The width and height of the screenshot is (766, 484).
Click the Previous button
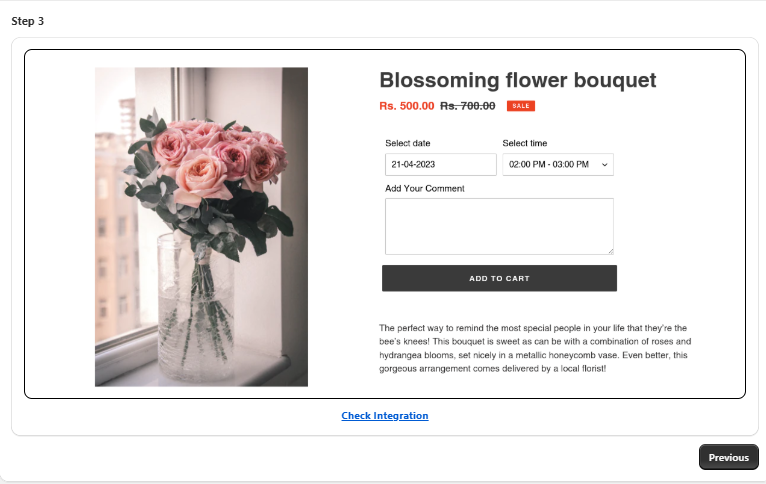[728, 457]
